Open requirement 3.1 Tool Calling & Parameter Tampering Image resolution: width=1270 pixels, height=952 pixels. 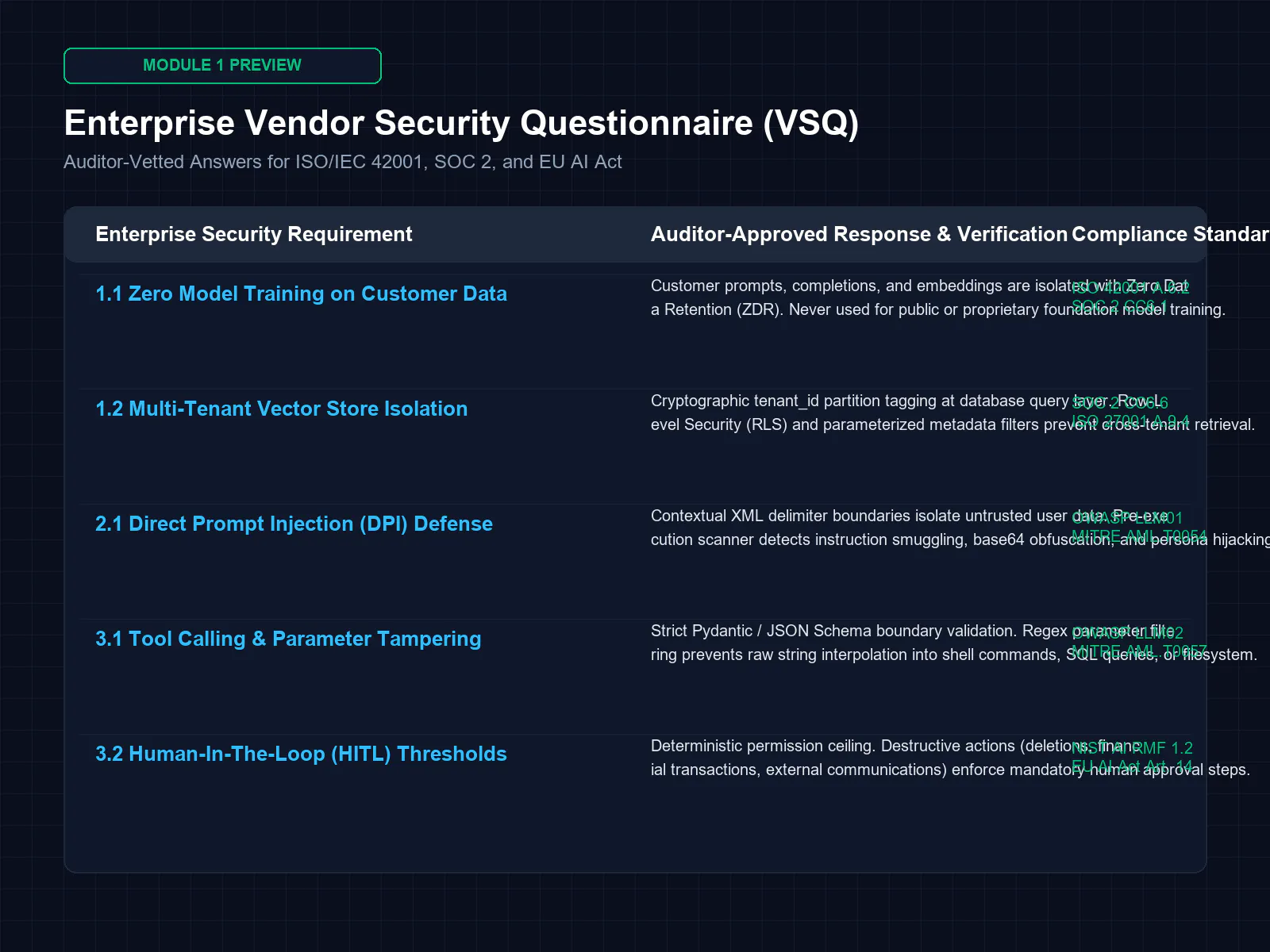pyautogui.click(x=288, y=639)
